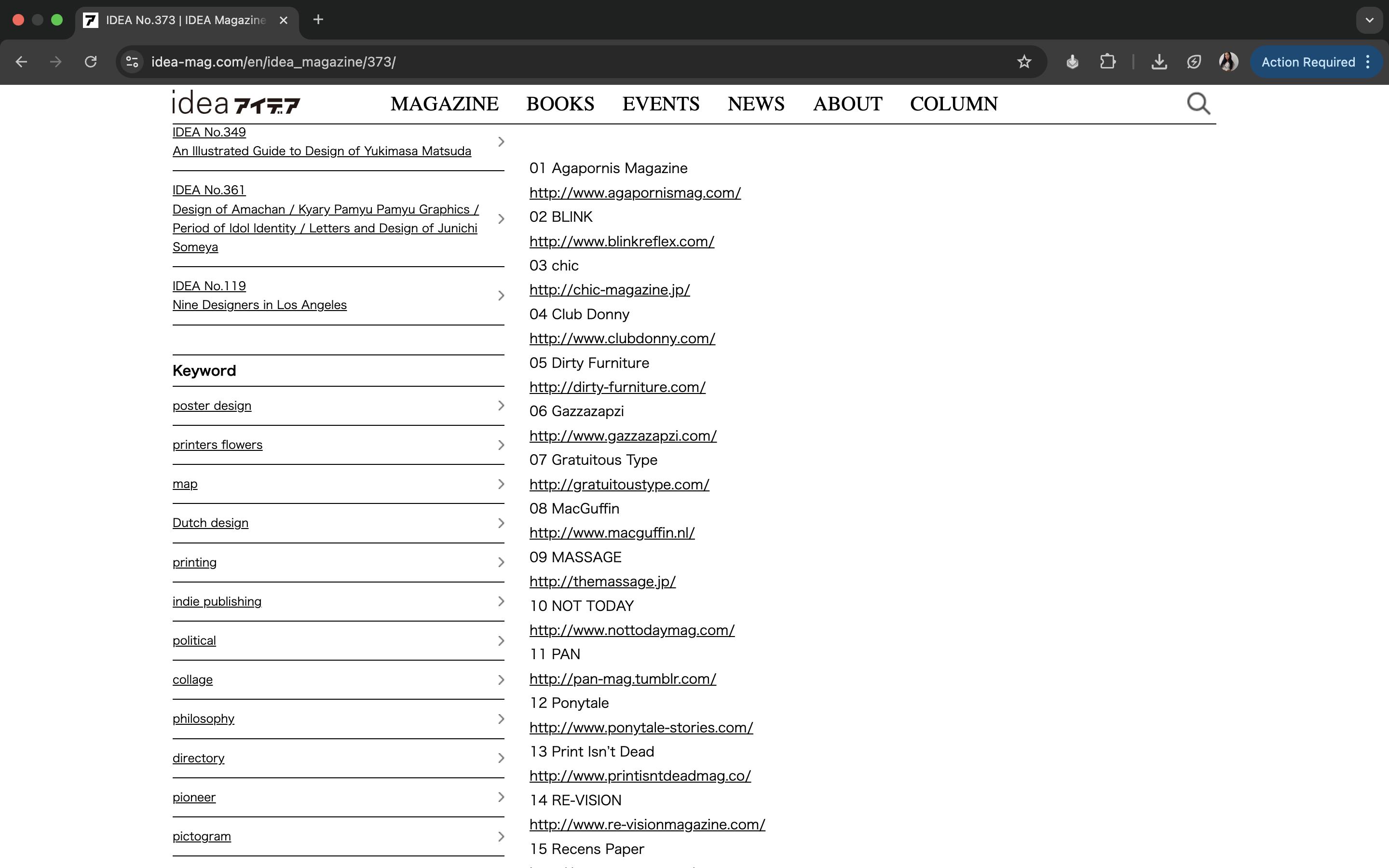Expand the tab search dropdown arrow
The image size is (1389, 868).
point(1370,20)
